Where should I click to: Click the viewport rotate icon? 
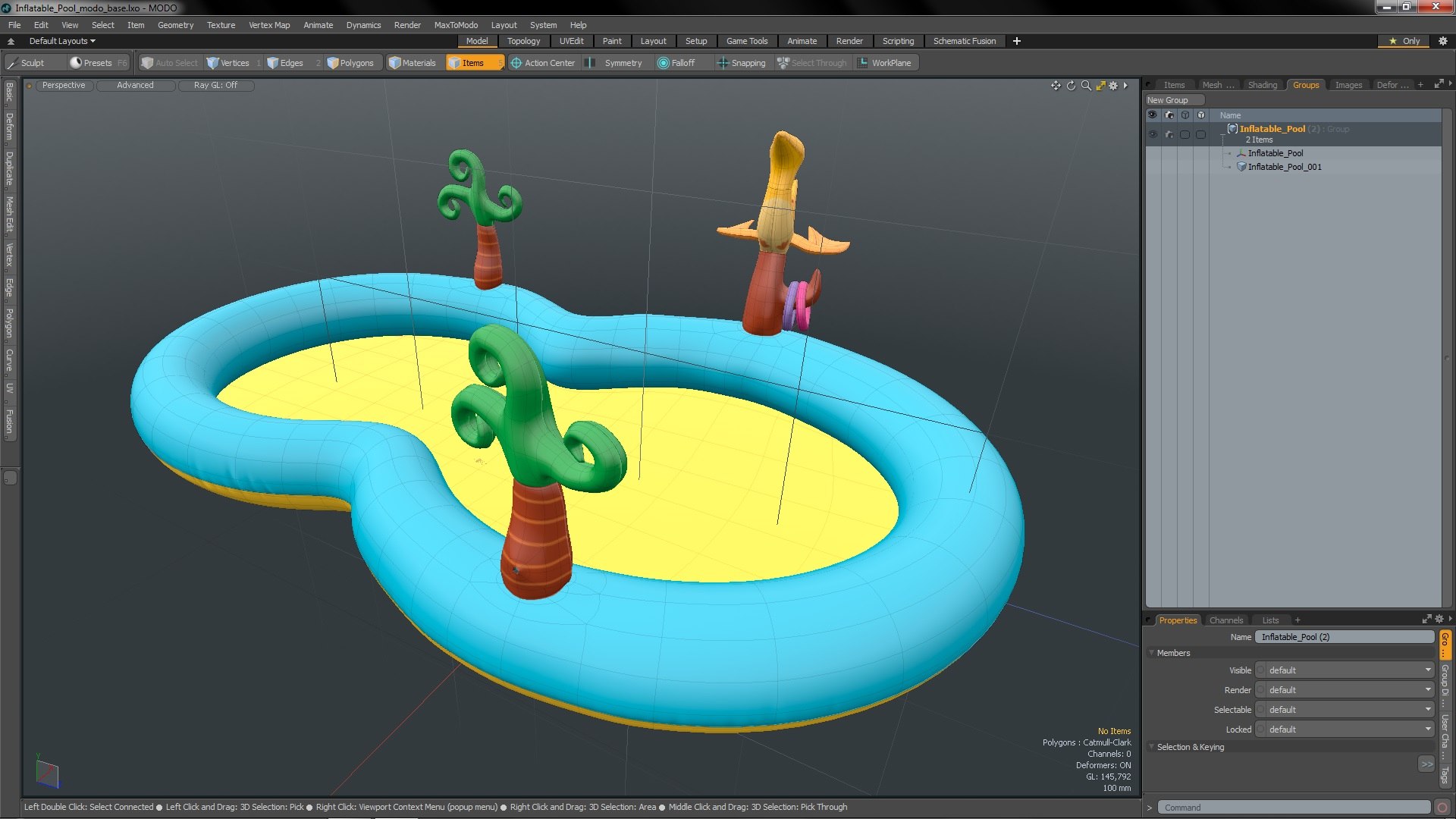[x=1071, y=86]
